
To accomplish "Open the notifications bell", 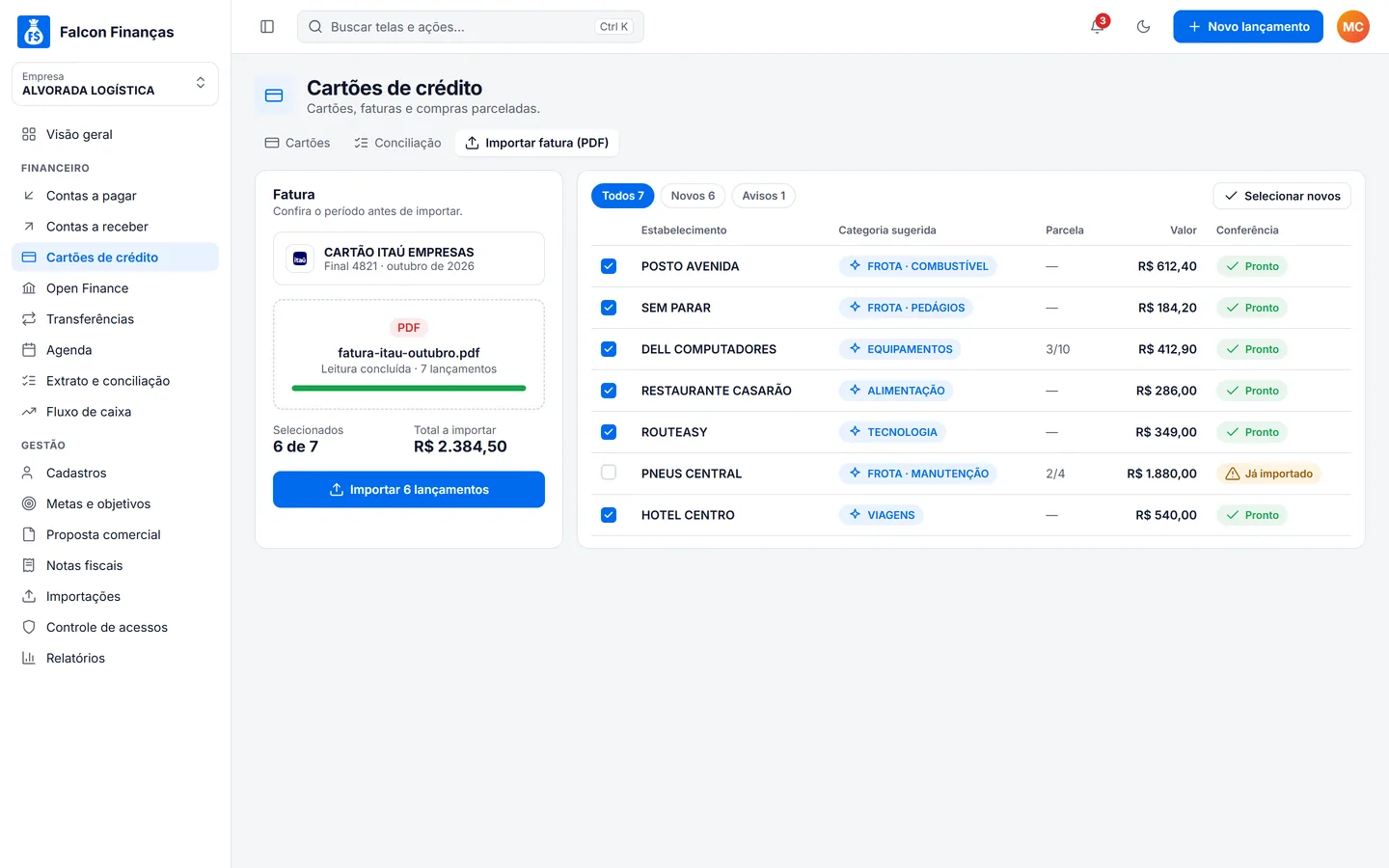I will (1098, 27).
